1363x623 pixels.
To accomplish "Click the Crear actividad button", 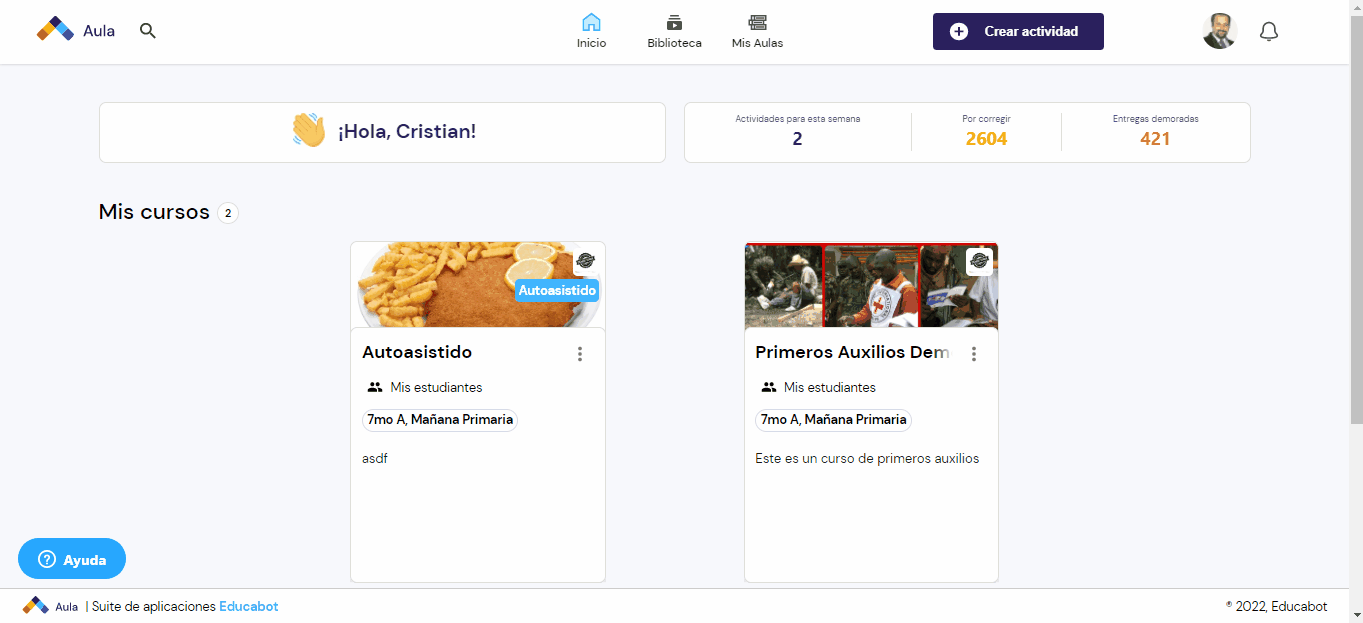I will click(1018, 31).
